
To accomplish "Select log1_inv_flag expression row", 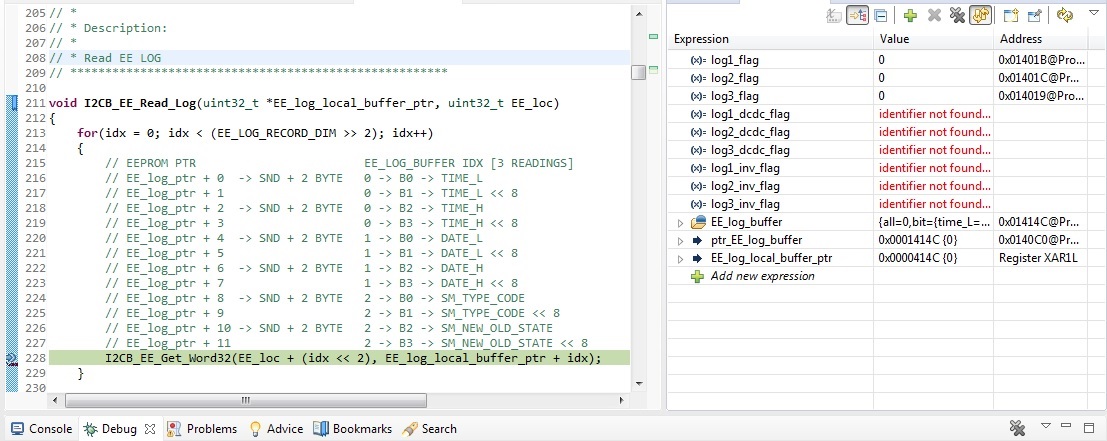I will click(886, 168).
